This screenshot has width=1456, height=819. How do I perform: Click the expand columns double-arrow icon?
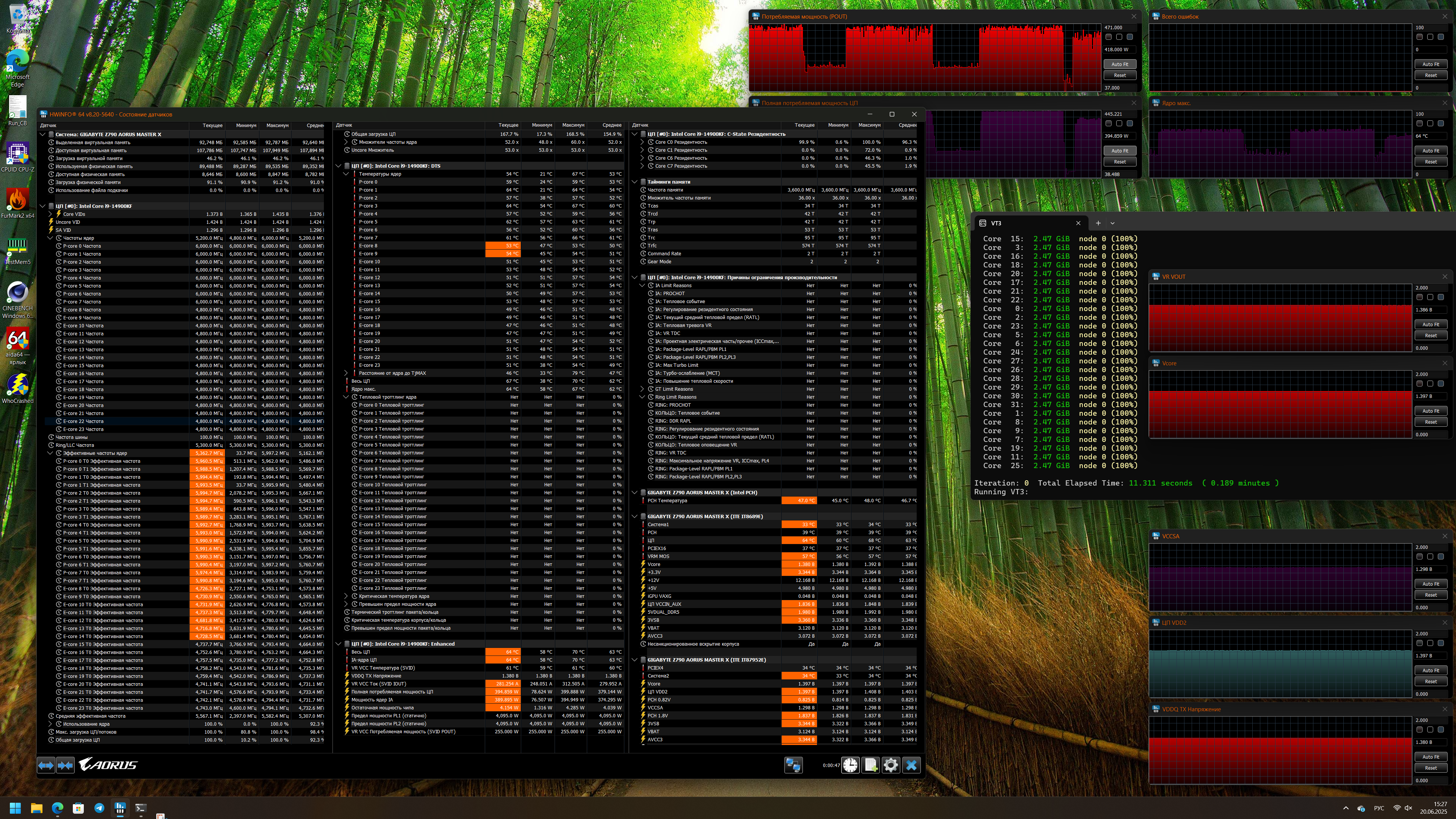tap(46, 765)
